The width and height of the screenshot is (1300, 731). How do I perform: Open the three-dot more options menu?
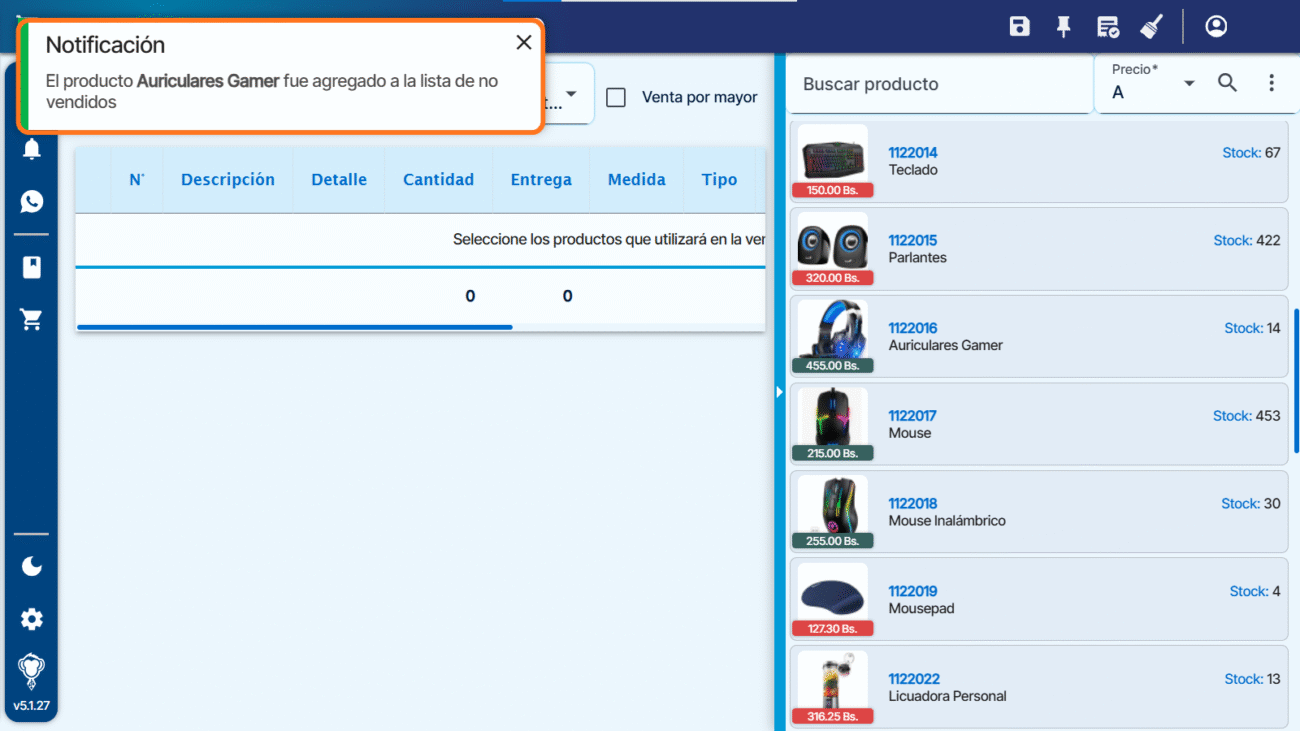[1271, 83]
